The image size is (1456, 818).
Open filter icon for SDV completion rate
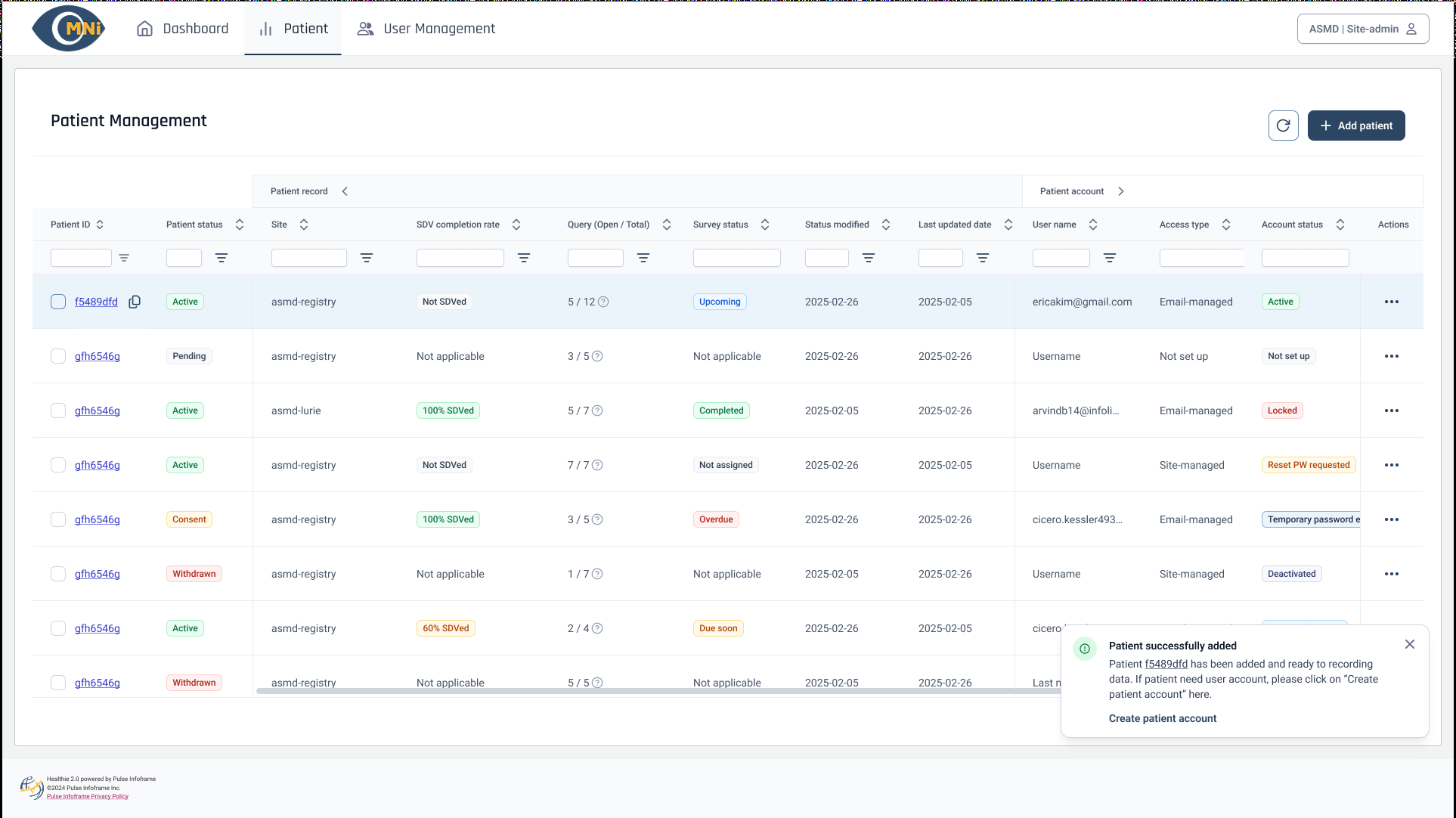524,258
